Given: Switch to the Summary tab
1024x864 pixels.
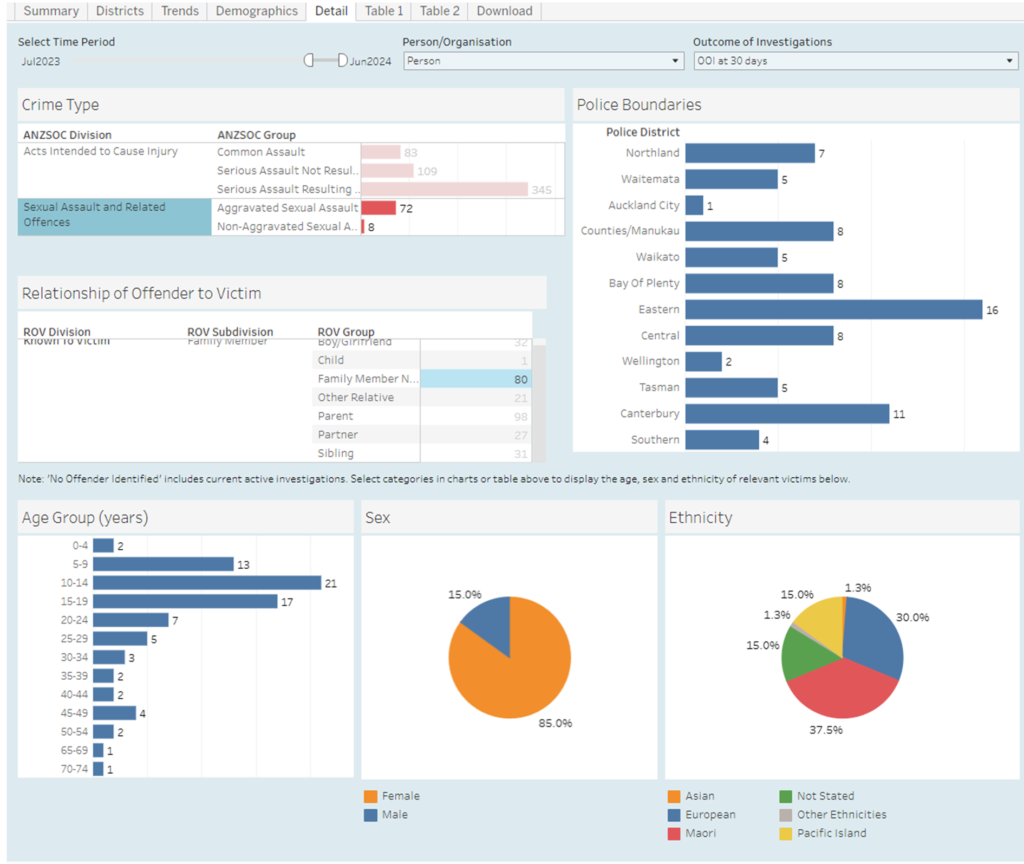Looking at the screenshot, I should point(51,11).
